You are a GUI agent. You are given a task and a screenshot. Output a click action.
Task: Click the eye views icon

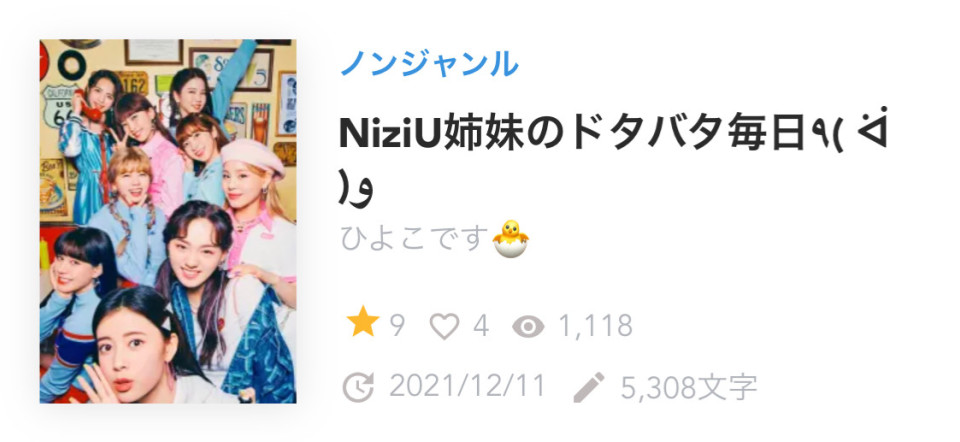(x=528, y=327)
